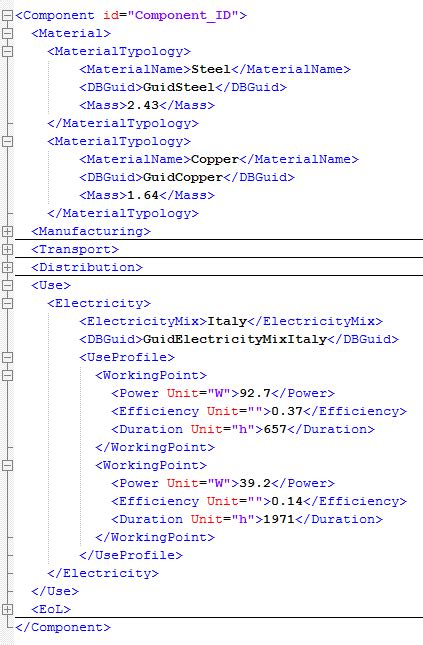Collapse the root Component element fold marker

[x=7, y=16]
